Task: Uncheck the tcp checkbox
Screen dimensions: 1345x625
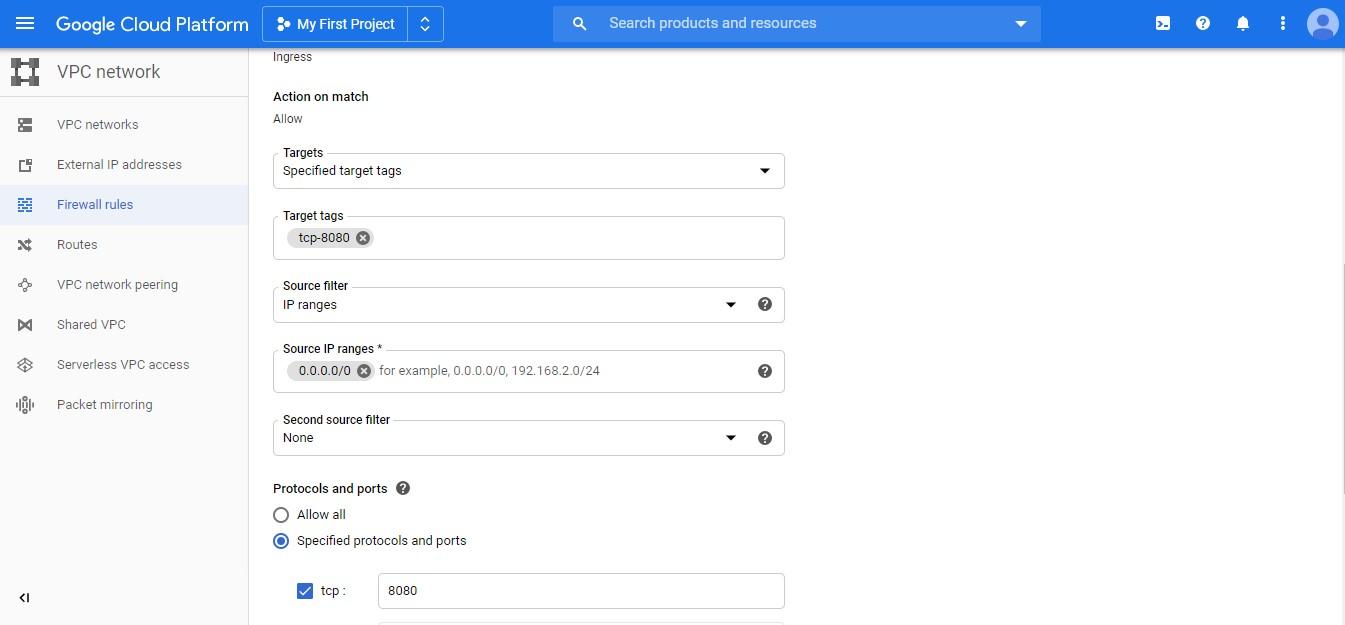Action: click(305, 591)
